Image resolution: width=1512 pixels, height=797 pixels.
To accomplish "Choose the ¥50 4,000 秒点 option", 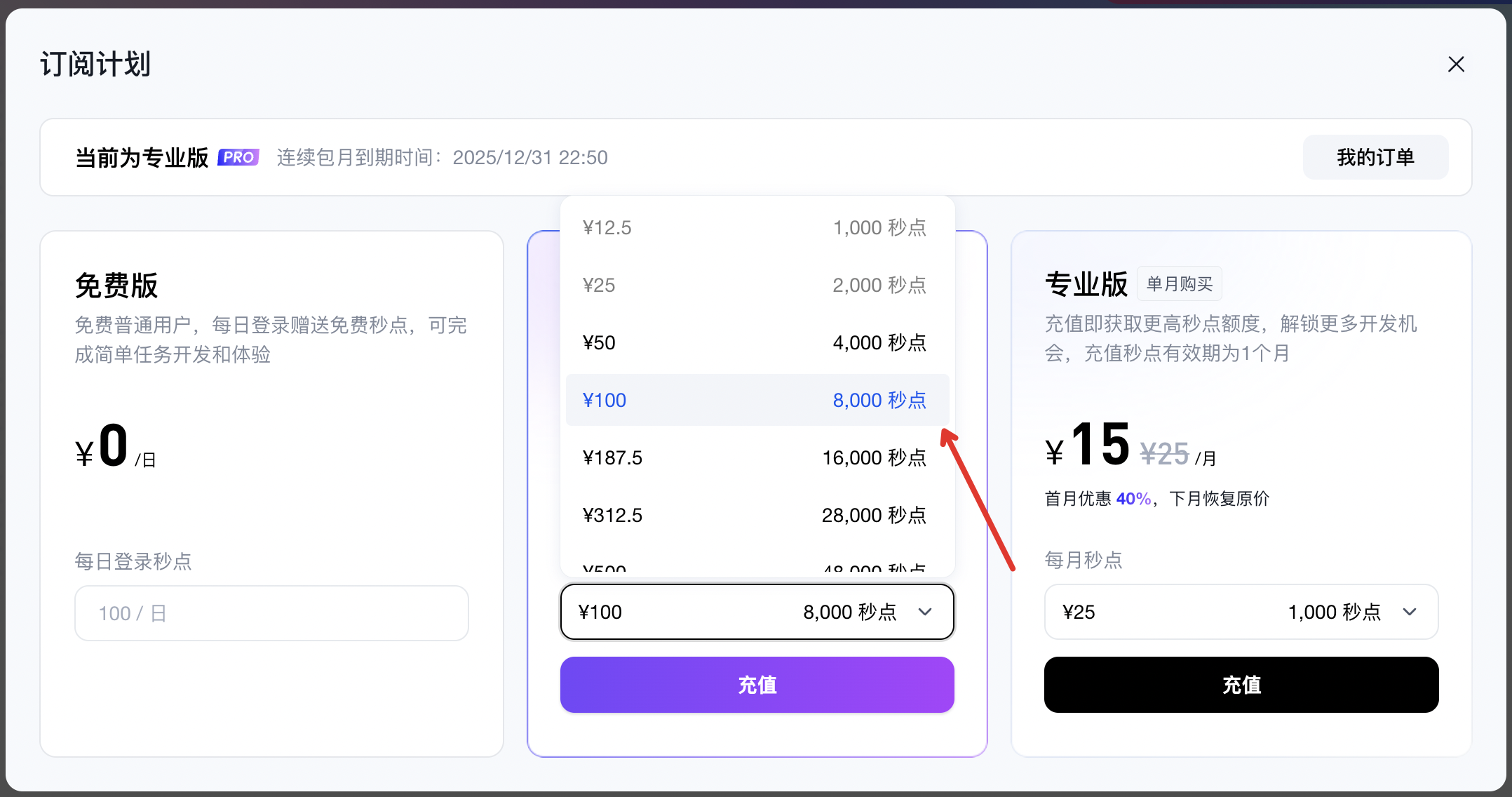I will [x=756, y=343].
